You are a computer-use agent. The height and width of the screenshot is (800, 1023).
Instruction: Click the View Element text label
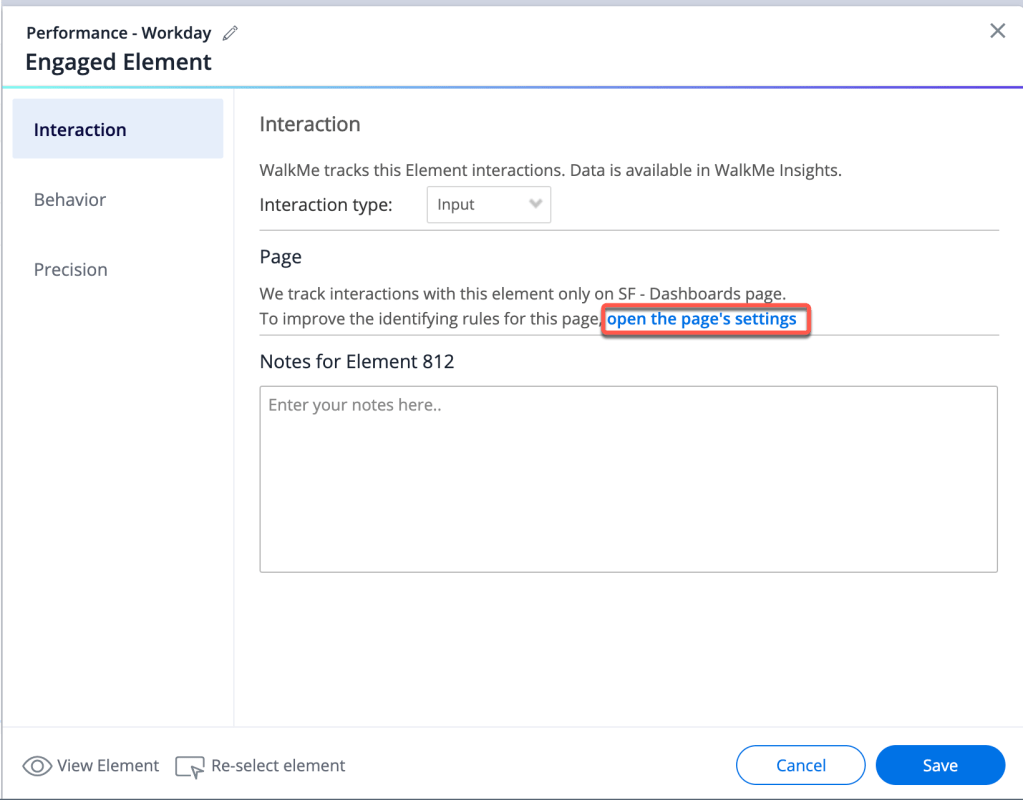108,766
